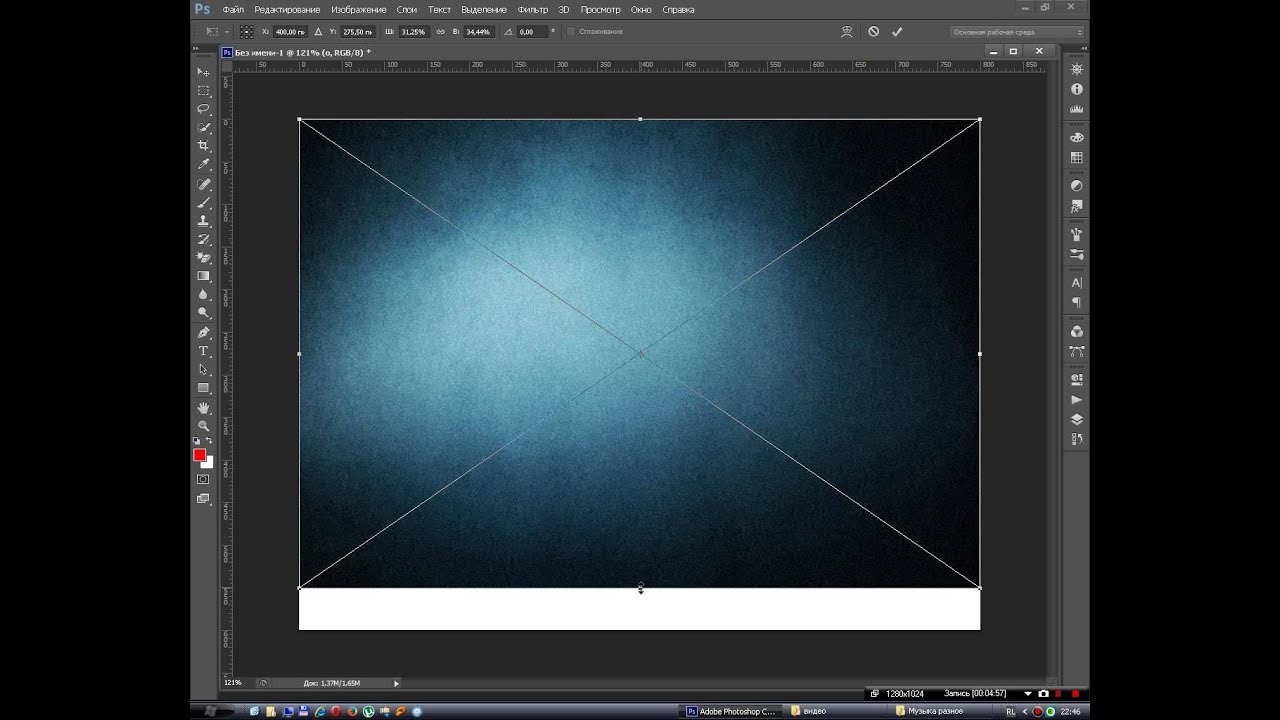Toggle the Сглаживание checkbox
The image size is (1280, 720).
pyautogui.click(x=570, y=32)
